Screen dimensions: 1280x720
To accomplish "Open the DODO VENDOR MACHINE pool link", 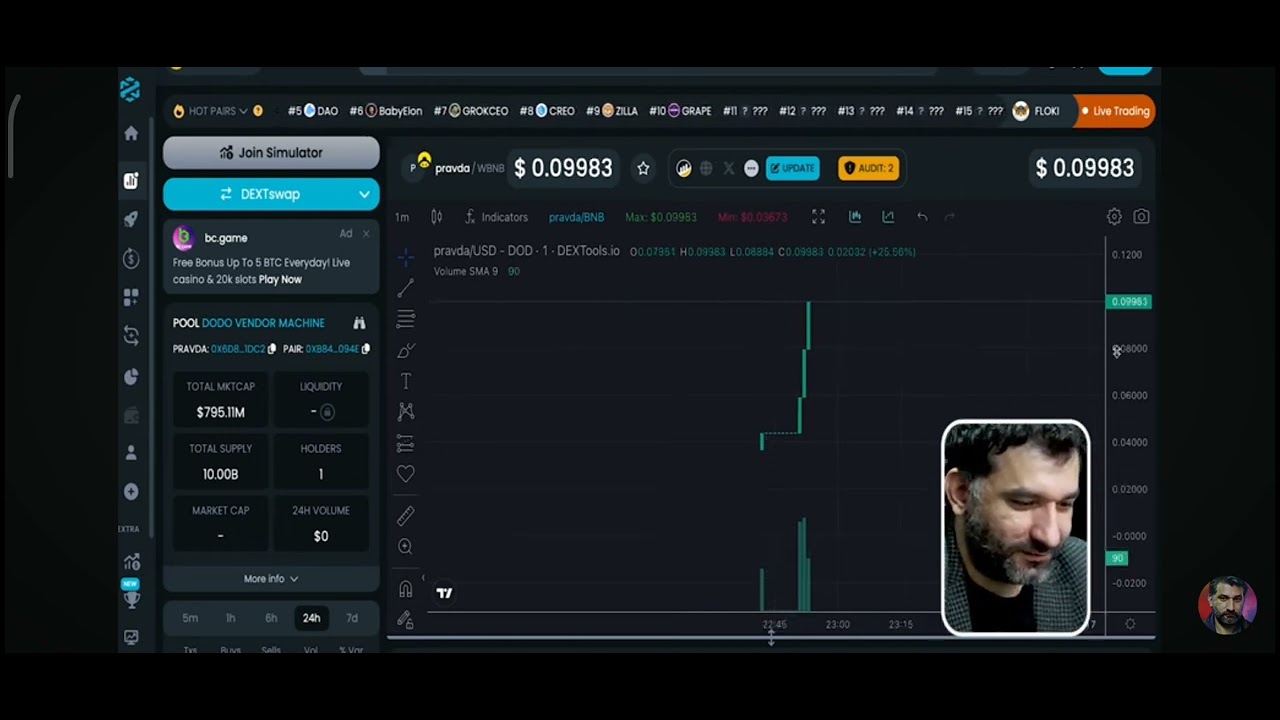I will coord(263,323).
